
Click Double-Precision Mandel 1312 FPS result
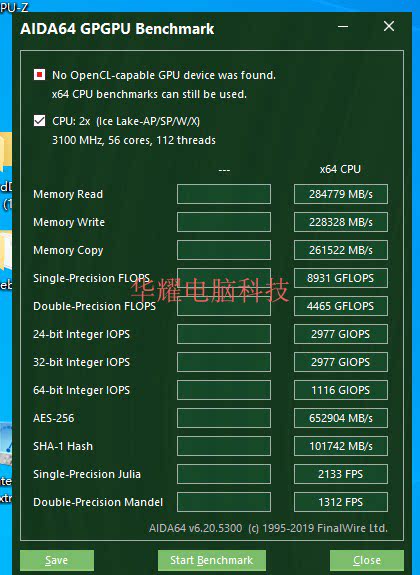tap(341, 502)
